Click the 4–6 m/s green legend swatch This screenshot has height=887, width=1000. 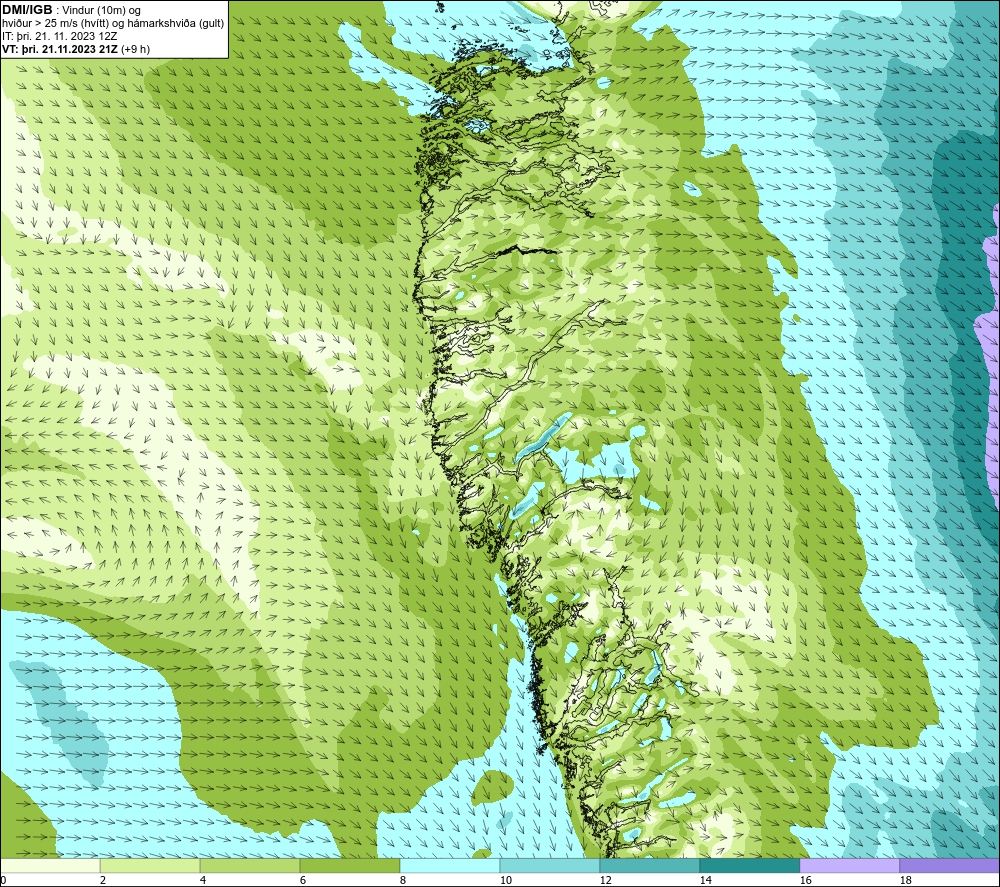coord(250,865)
